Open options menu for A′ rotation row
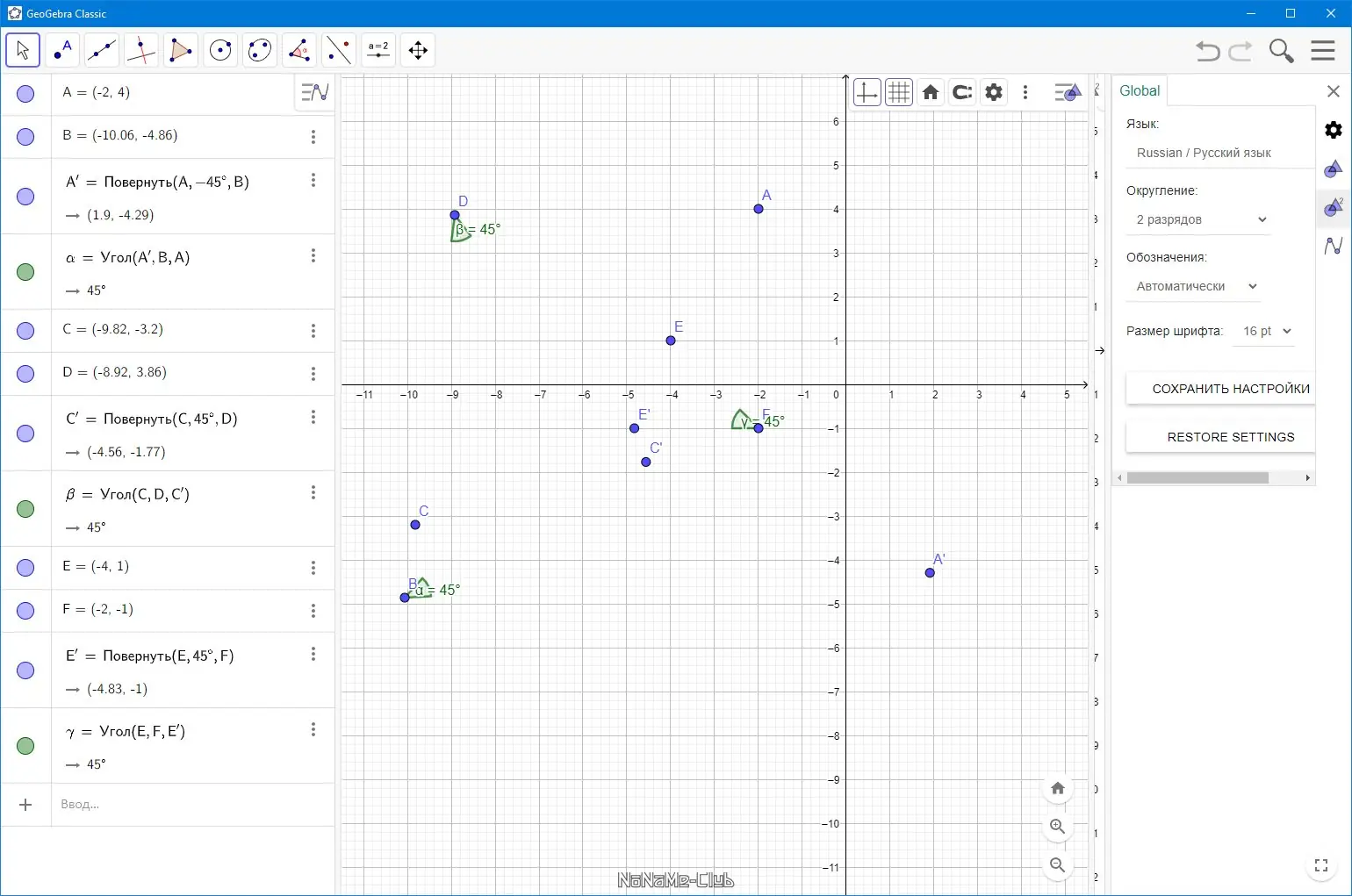The height and width of the screenshot is (896, 1352). (x=313, y=180)
